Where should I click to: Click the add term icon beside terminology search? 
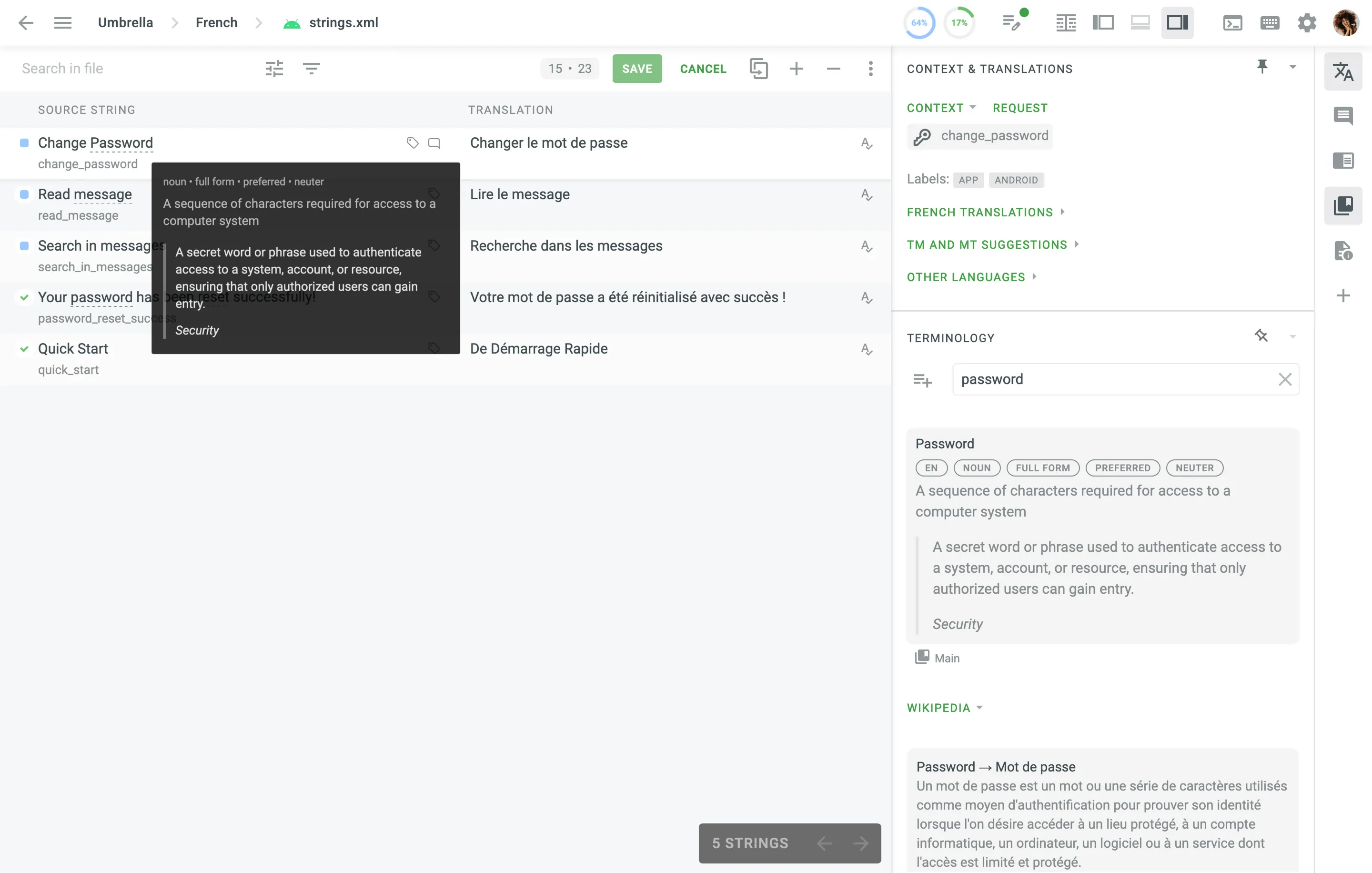[x=922, y=379]
